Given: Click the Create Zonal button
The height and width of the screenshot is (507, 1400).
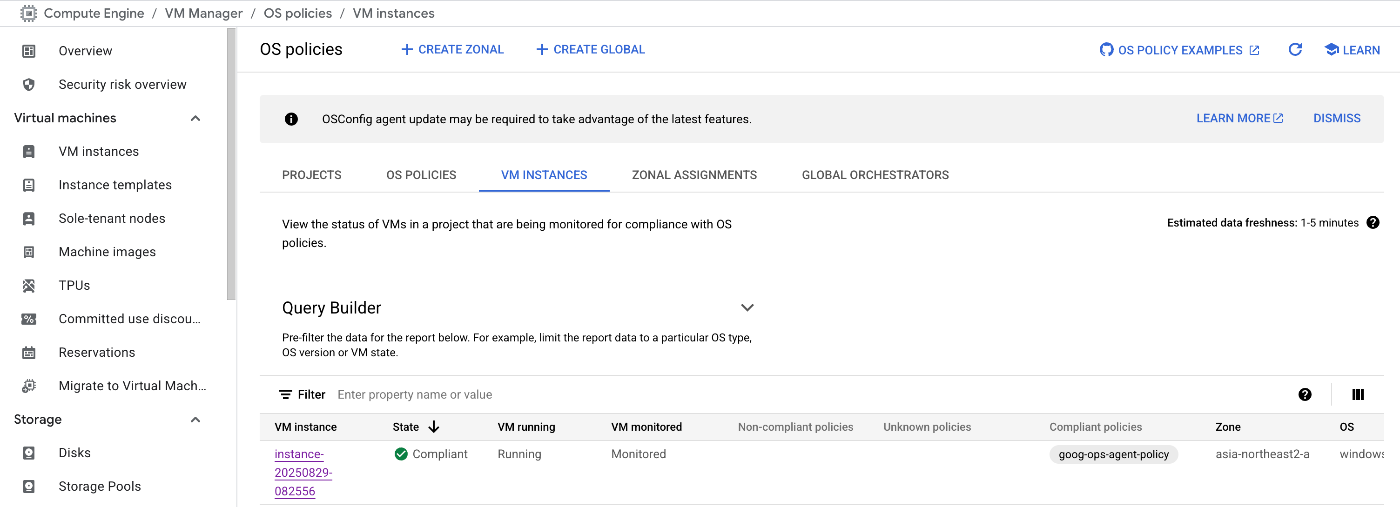Looking at the screenshot, I should 452,49.
